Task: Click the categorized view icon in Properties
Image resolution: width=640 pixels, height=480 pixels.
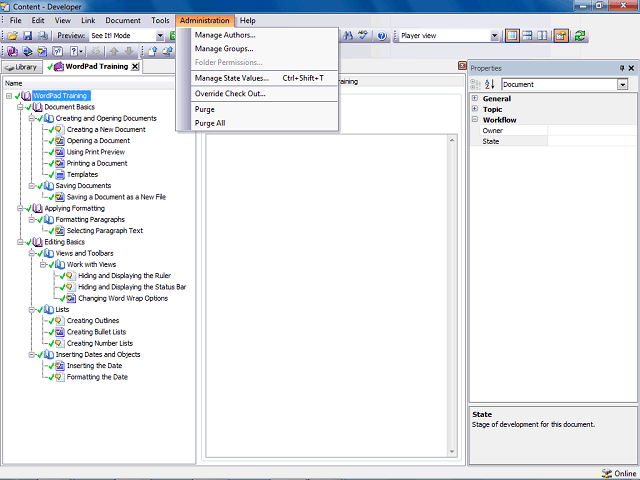Action: click(475, 84)
